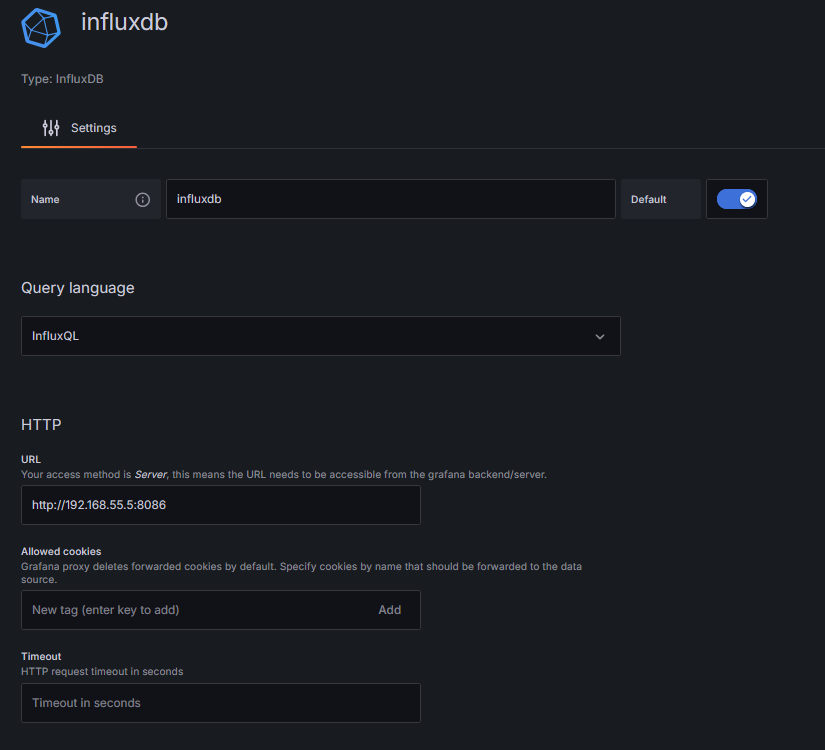Click the info icon beside Name
The width and height of the screenshot is (825, 750).
[x=142, y=199]
